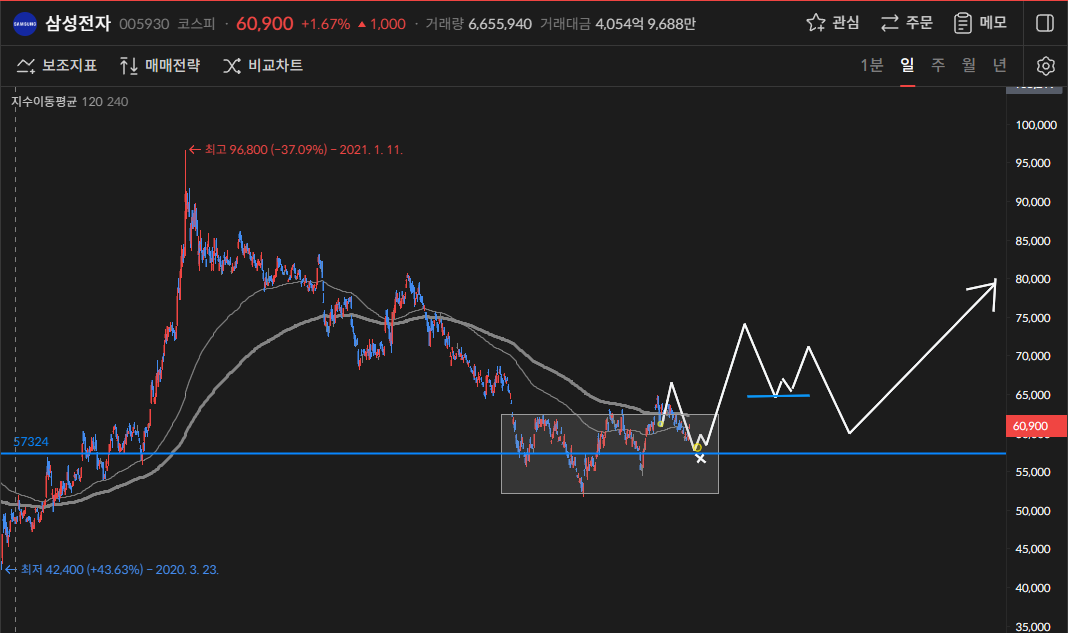Screen dimensions: 1068x633
Task: Open chart settings gear icon
Action: tap(1046, 65)
